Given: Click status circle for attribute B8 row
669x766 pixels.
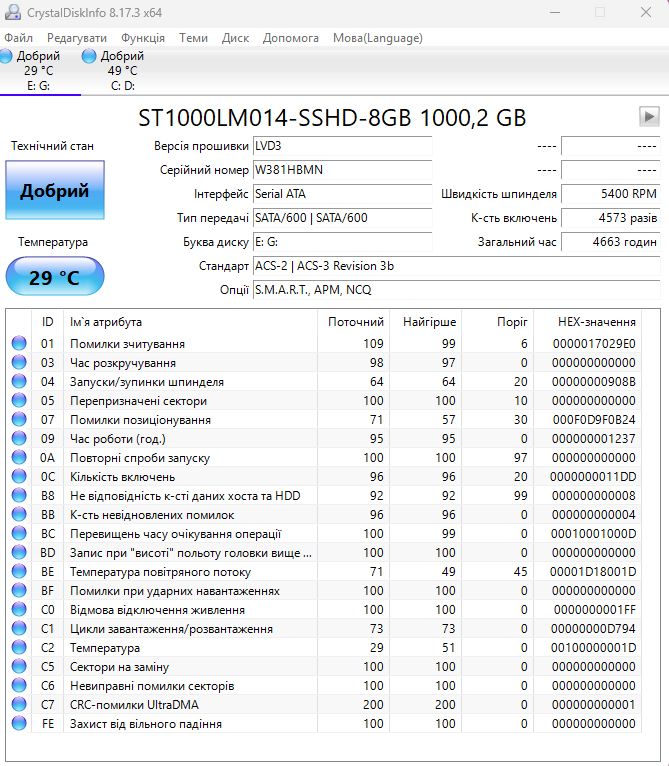Looking at the screenshot, I should (x=19, y=495).
